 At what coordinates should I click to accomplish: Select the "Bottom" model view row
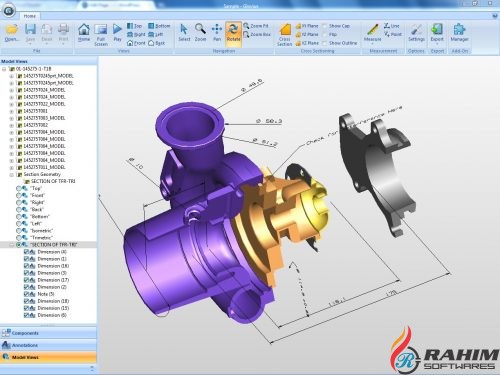pyautogui.click(x=40, y=217)
